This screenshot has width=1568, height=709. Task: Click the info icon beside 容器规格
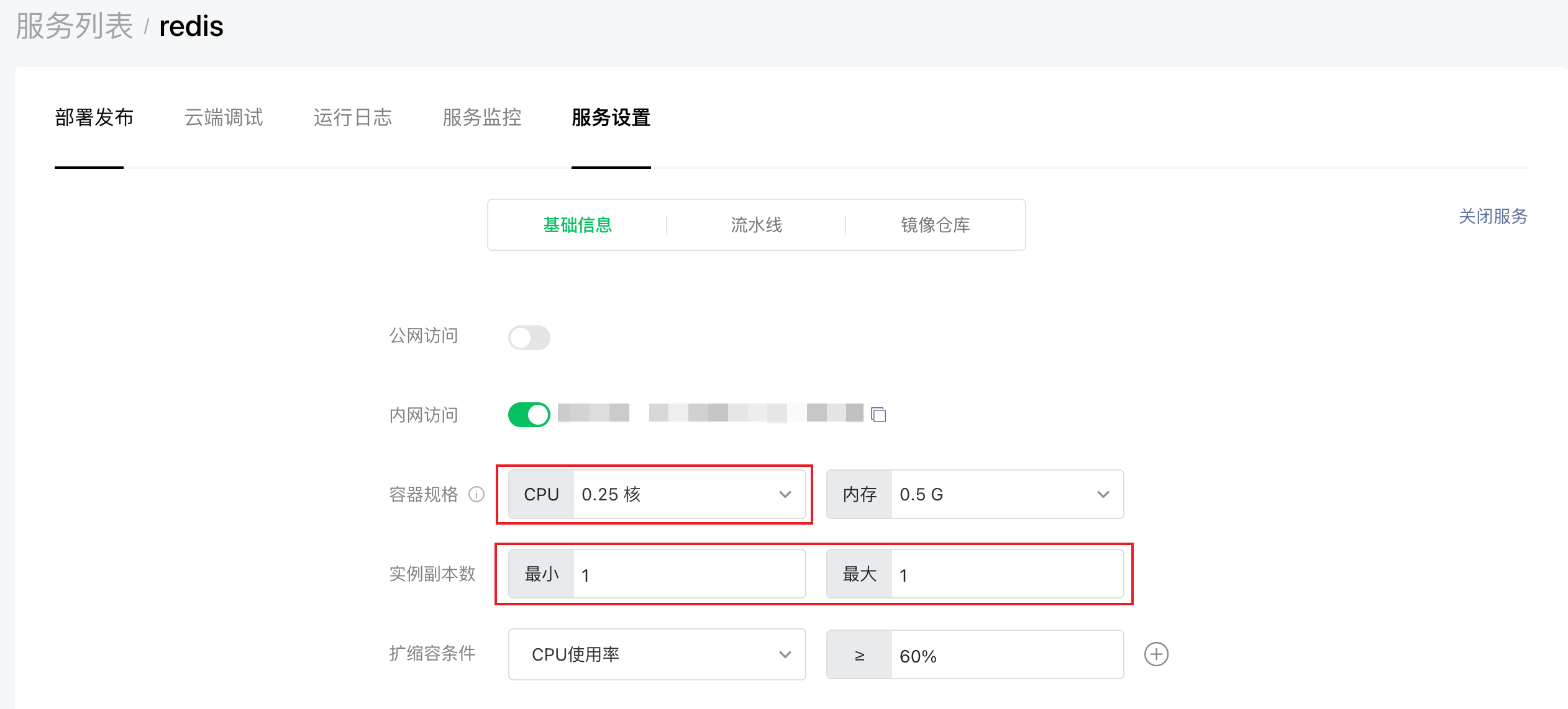coord(476,494)
